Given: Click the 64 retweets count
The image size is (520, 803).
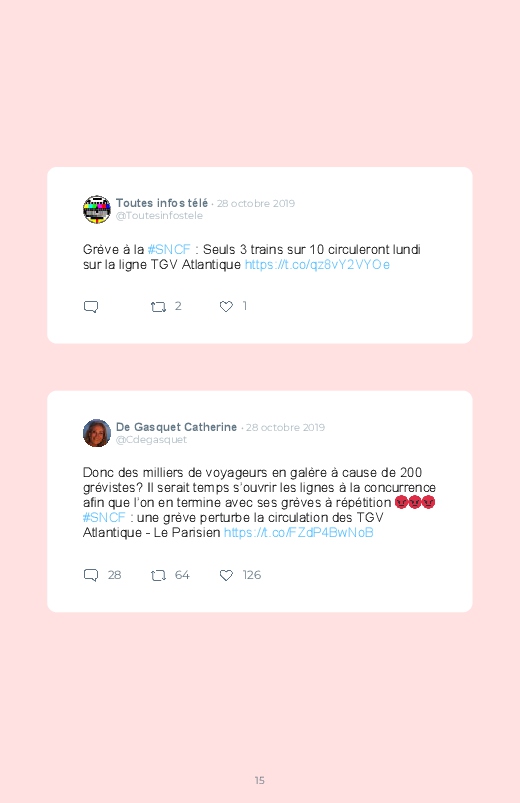Looking at the screenshot, I should tap(182, 575).
